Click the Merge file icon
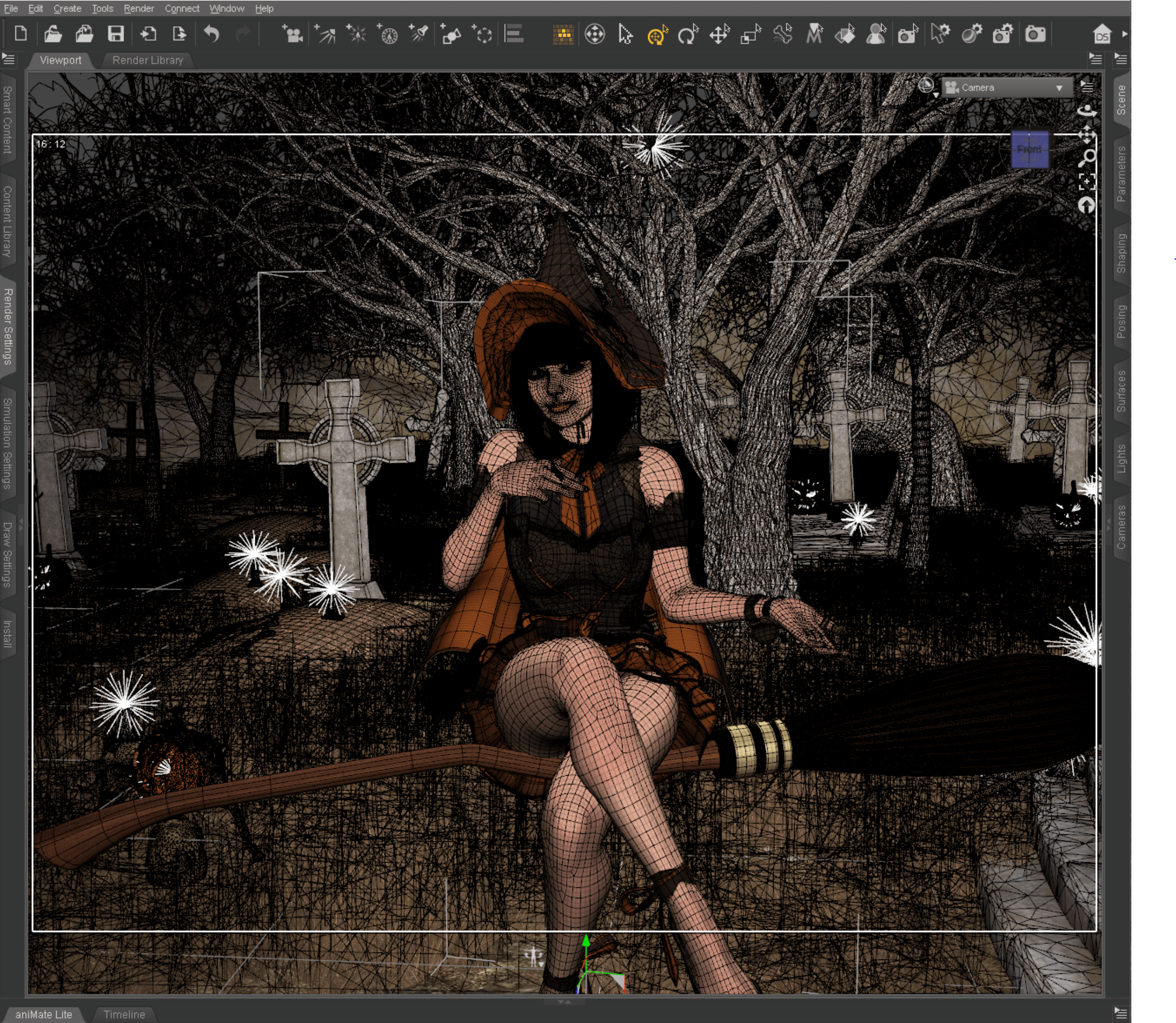The width and height of the screenshot is (1176, 1023). click(x=84, y=34)
